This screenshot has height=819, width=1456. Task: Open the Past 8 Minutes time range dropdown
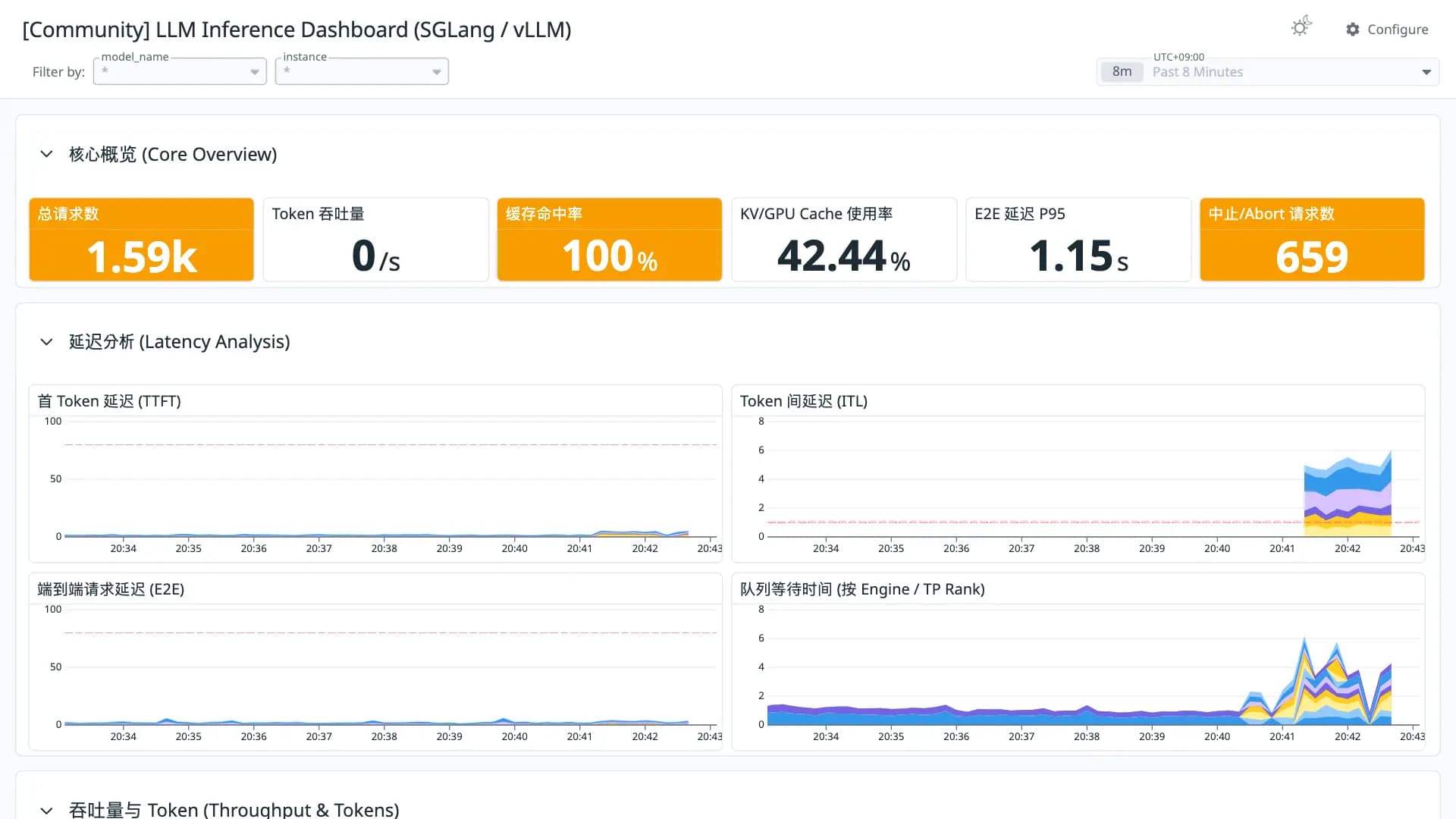(x=1268, y=71)
